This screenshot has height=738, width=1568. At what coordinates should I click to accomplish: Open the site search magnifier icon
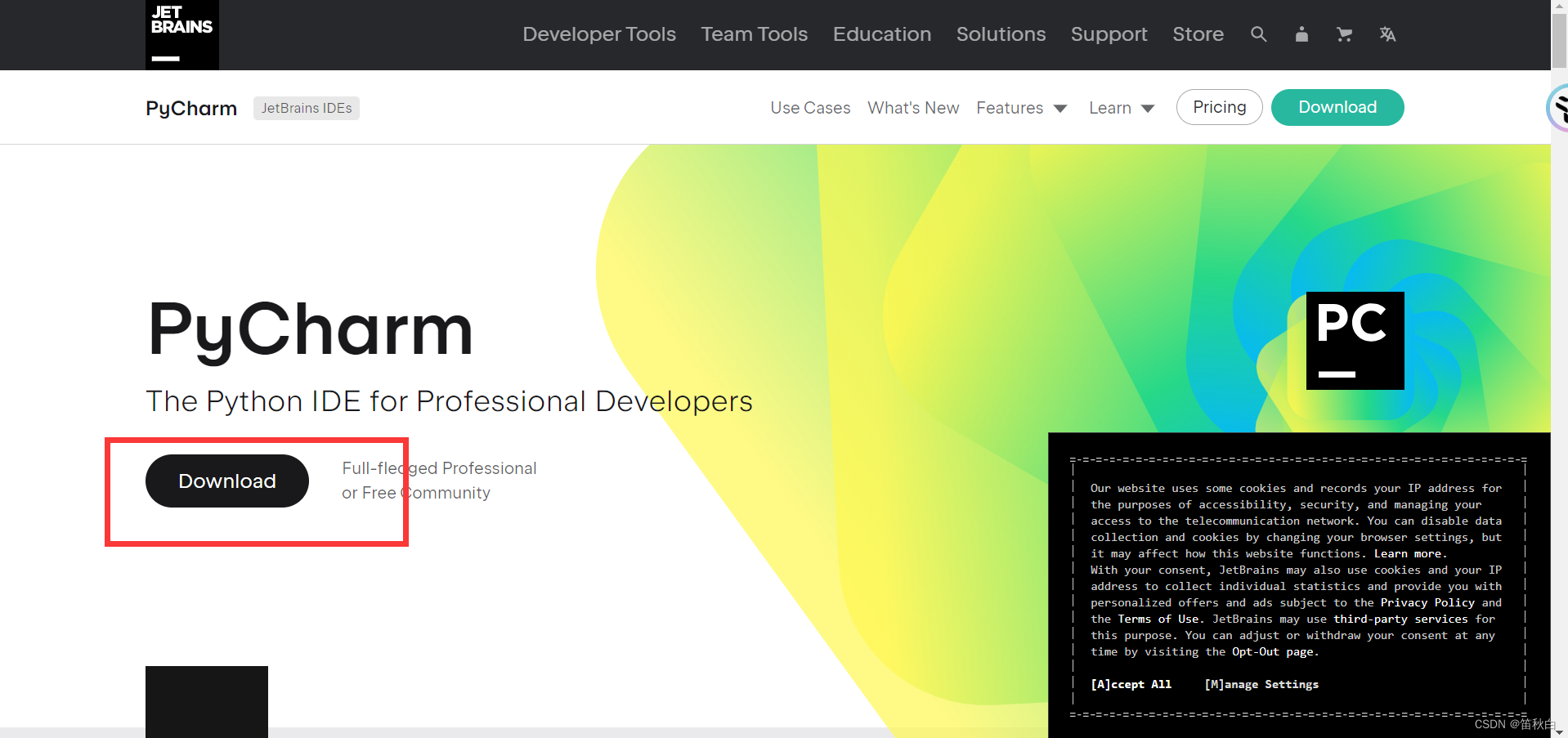pyautogui.click(x=1259, y=34)
